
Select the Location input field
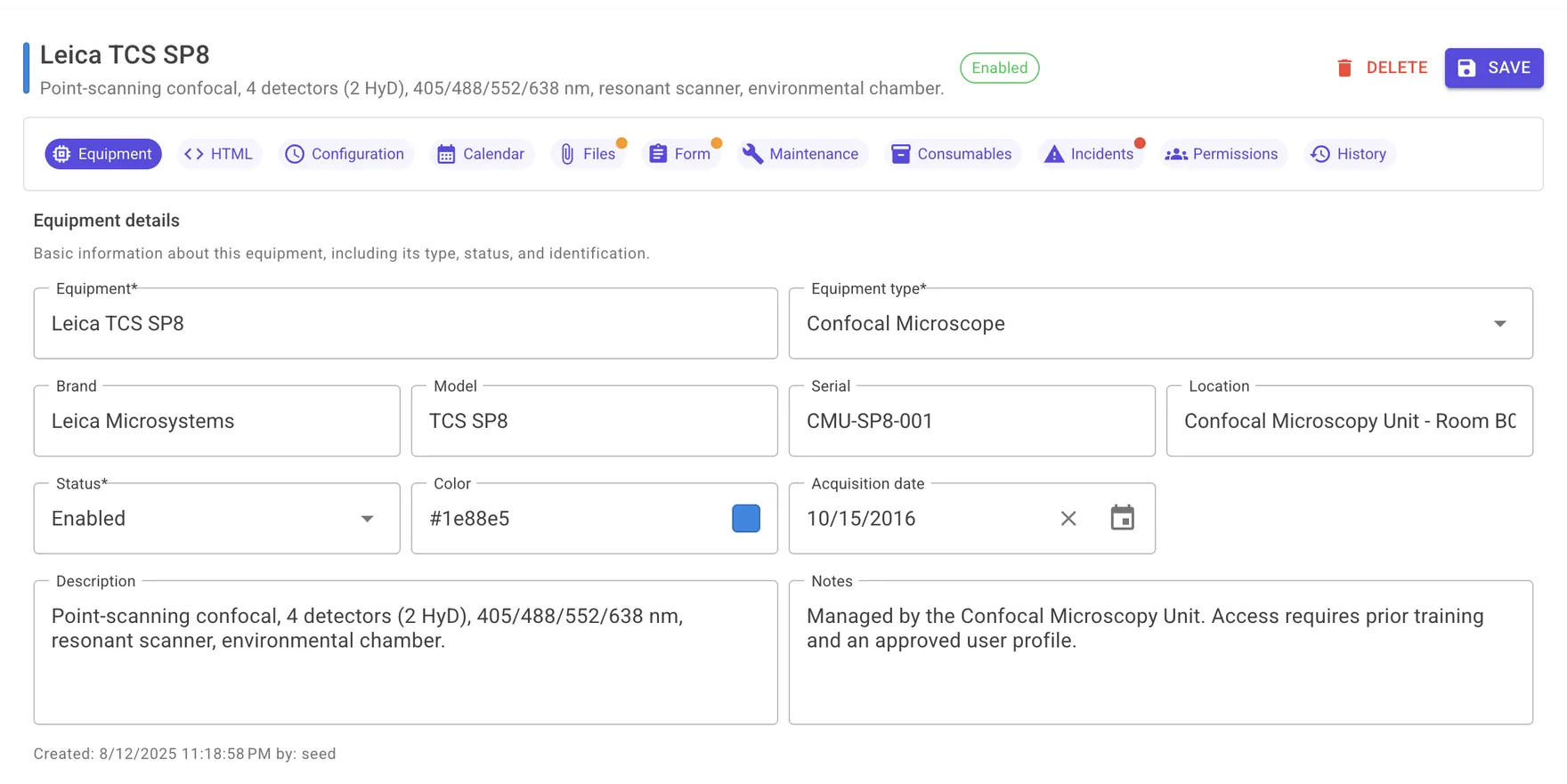pyautogui.click(x=1350, y=421)
